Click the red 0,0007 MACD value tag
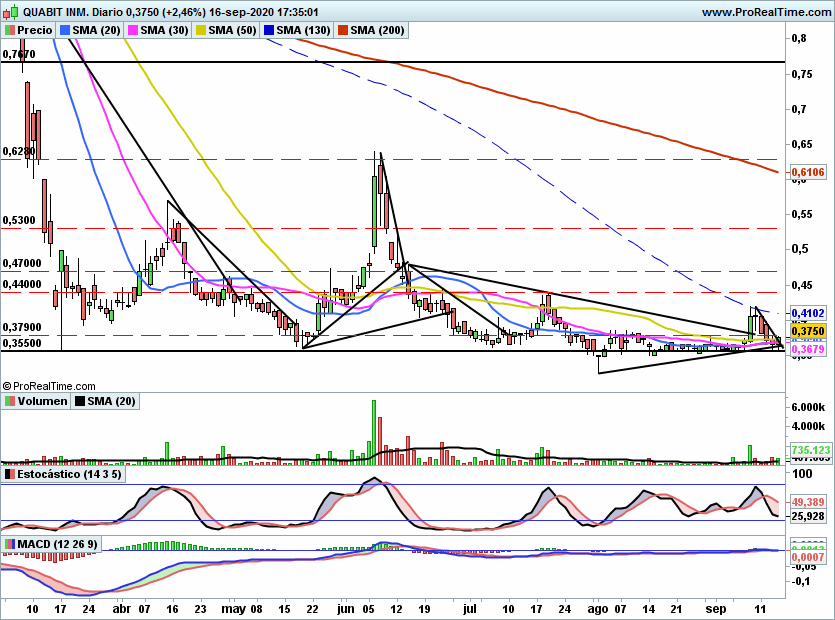Viewport: 835px width, 620px height. click(808, 557)
